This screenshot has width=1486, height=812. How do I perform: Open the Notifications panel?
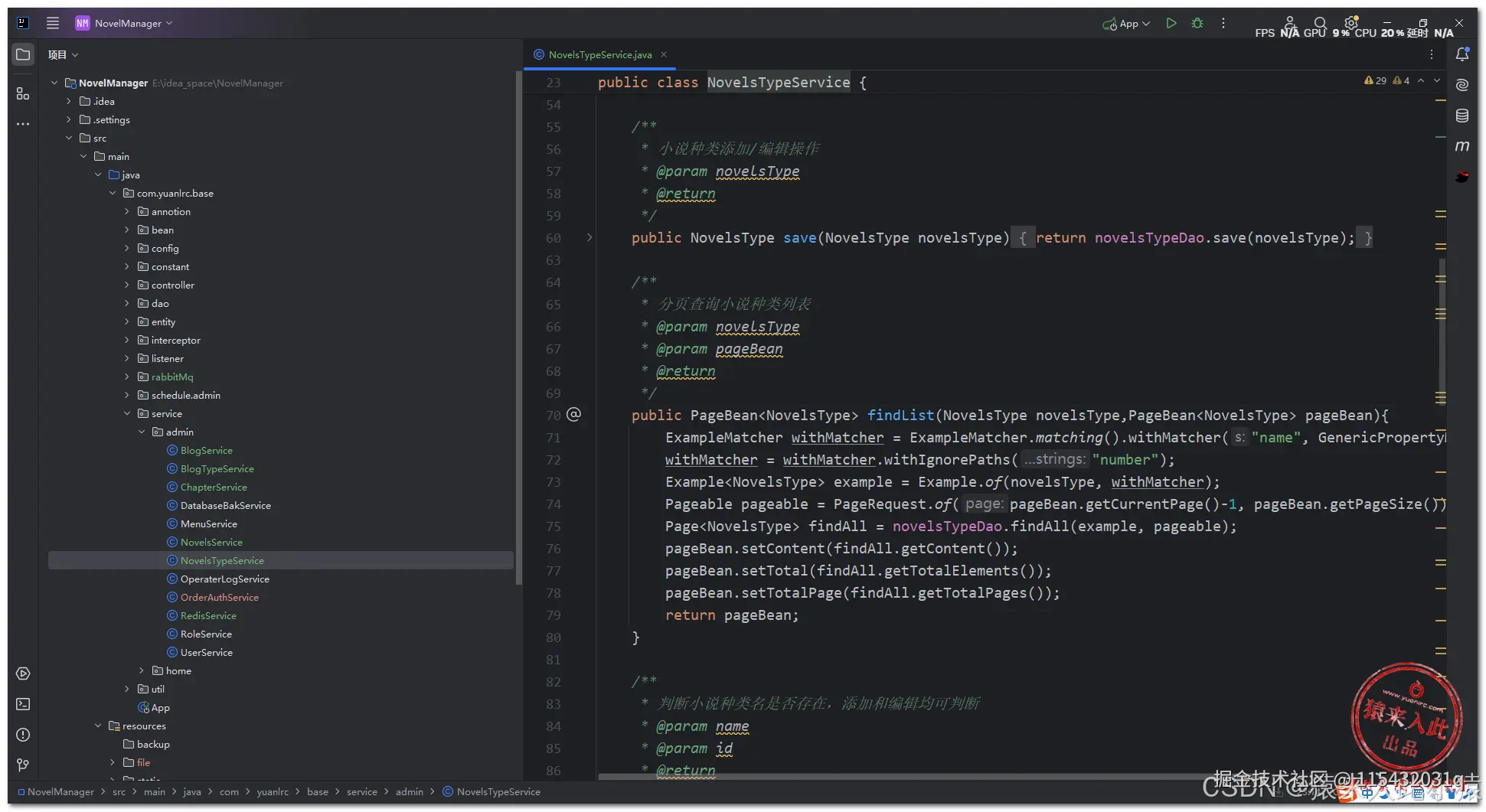pyautogui.click(x=1462, y=54)
